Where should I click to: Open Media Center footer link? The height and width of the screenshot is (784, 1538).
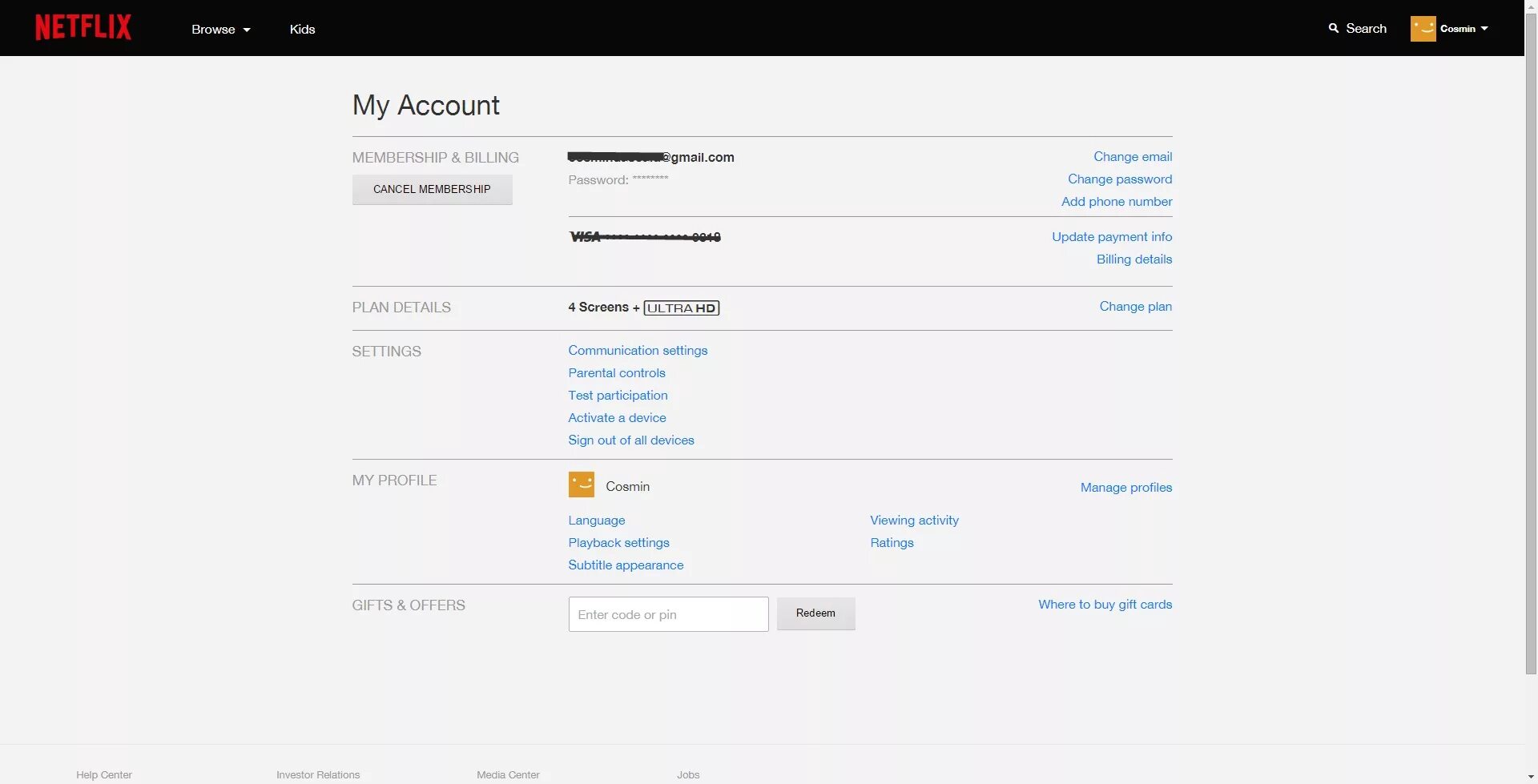(x=508, y=774)
